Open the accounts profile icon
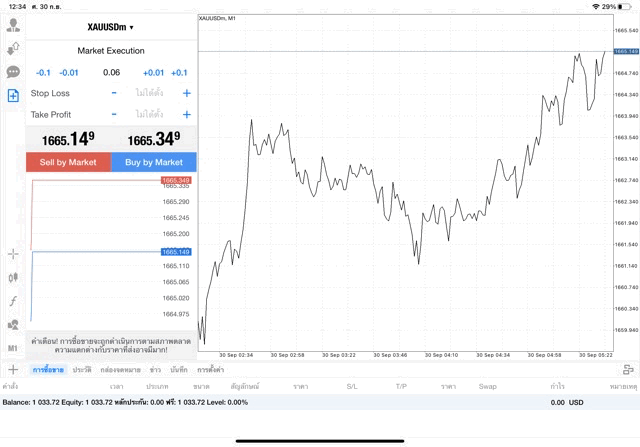 (x=13, y=26)
